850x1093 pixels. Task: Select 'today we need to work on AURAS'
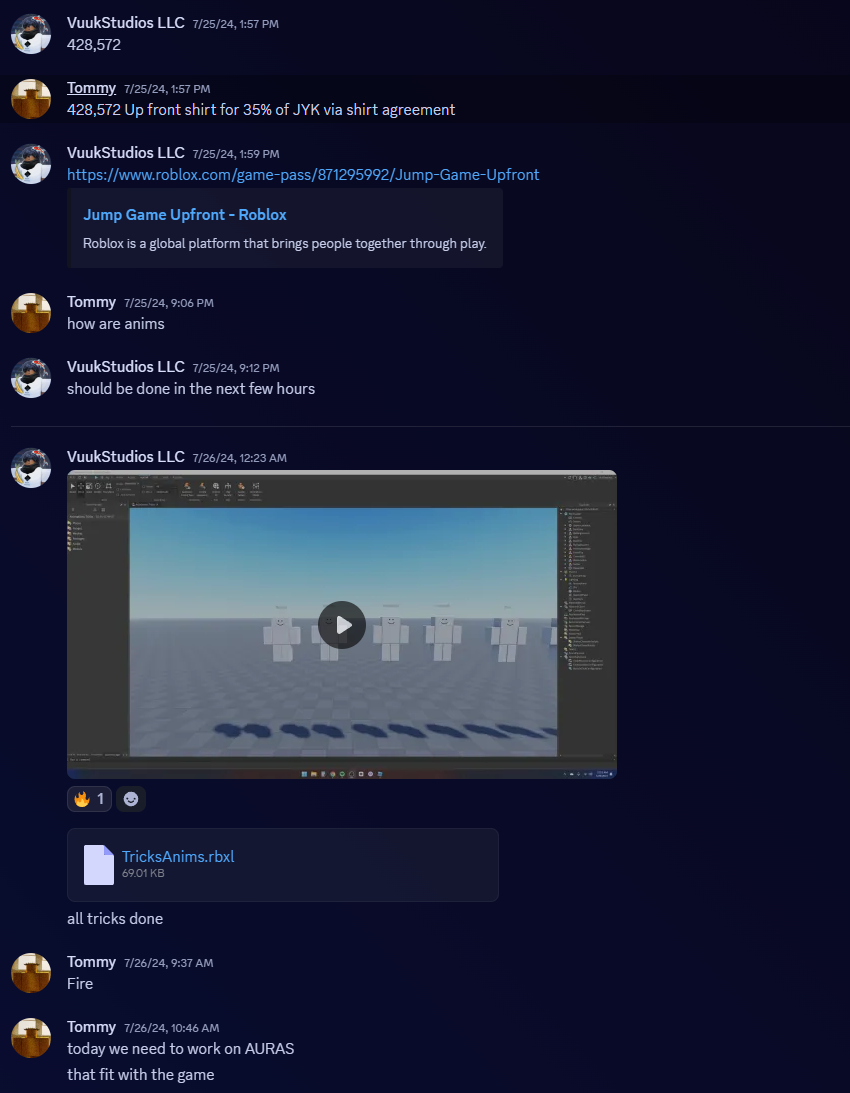pos(181,1048)
